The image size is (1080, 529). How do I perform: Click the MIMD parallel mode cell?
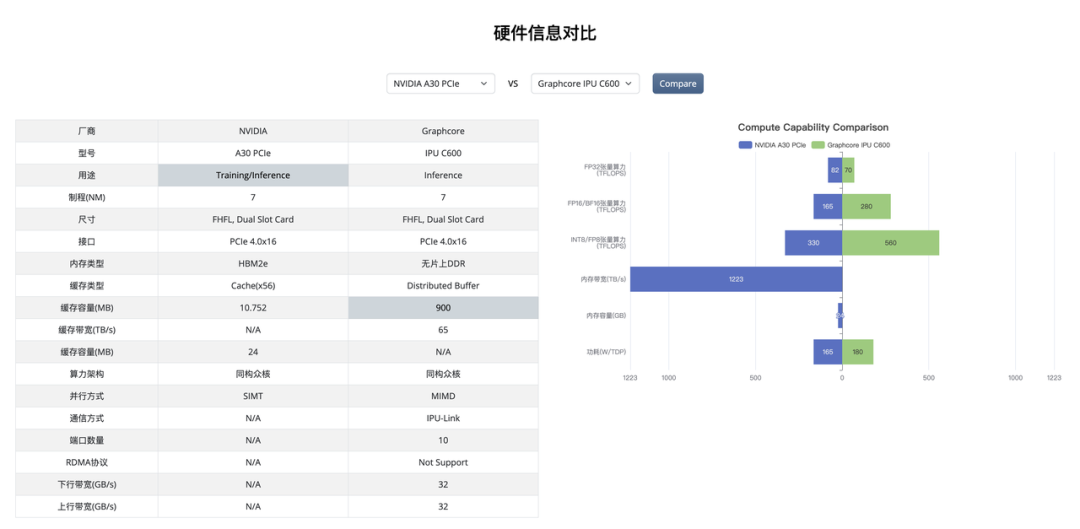click(443, 396)
